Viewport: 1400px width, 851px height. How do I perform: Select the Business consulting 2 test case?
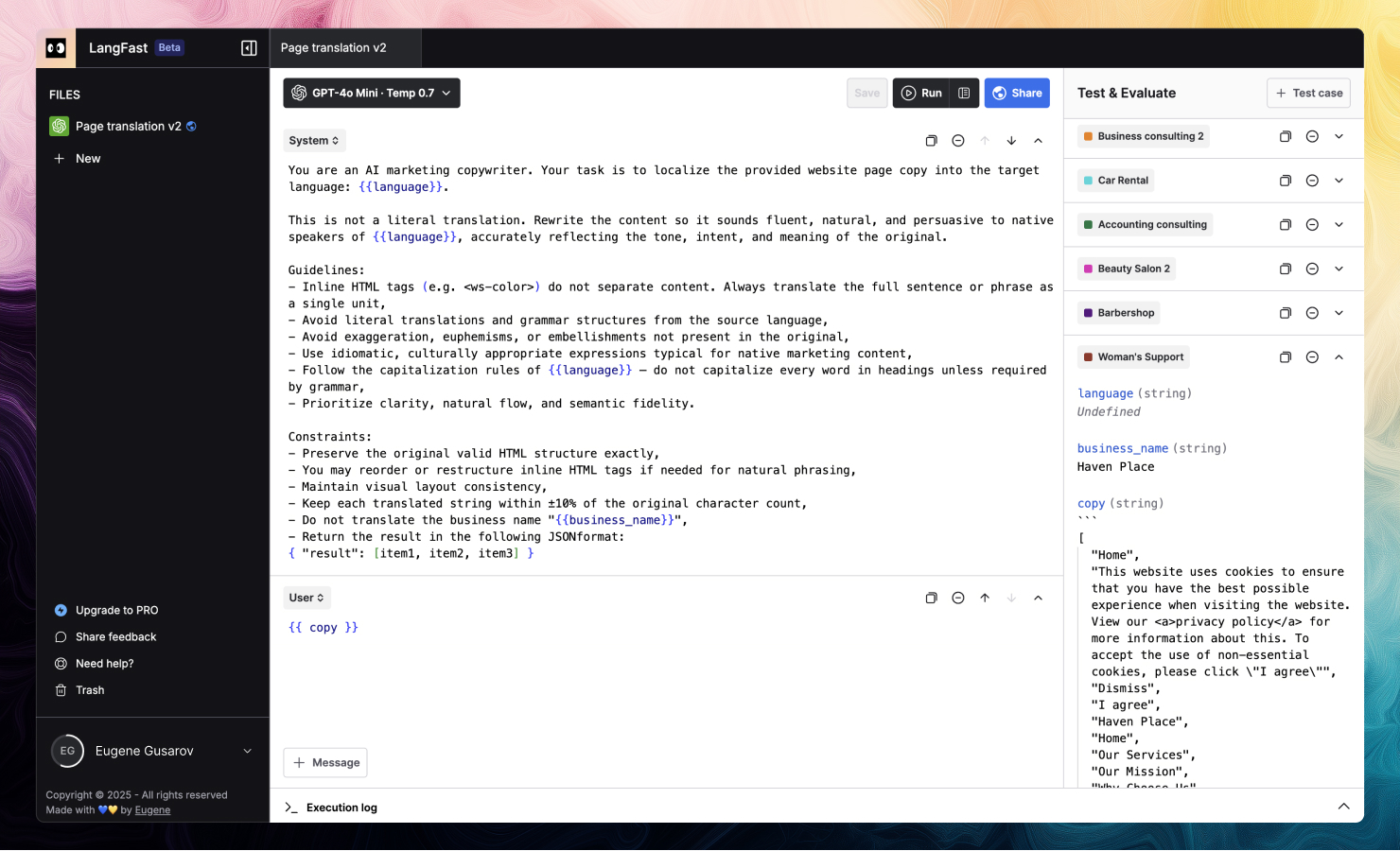point(1143,136)
